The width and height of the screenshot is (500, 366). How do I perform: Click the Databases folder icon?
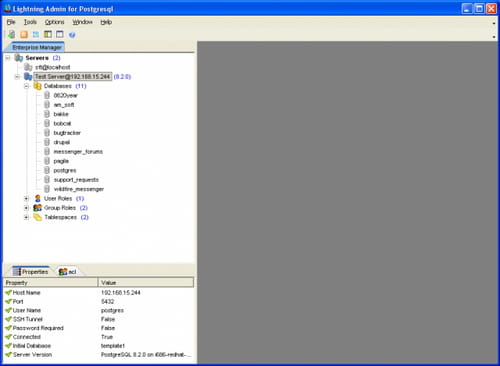tap(38, 86)
